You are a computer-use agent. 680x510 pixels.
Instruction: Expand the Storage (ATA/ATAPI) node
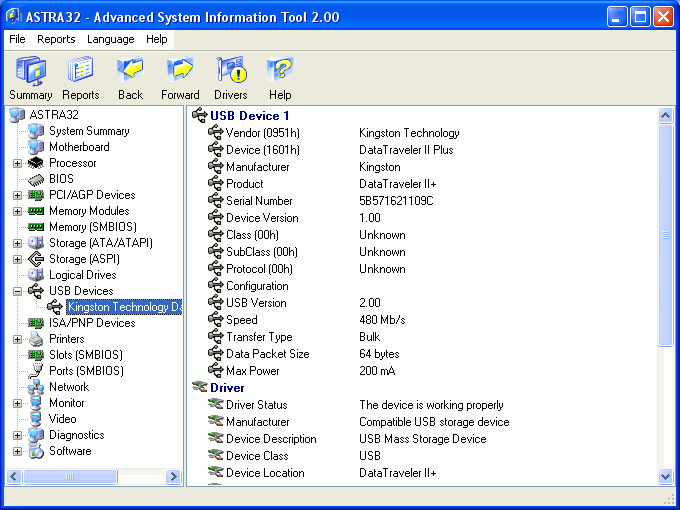tap(17, 243)
